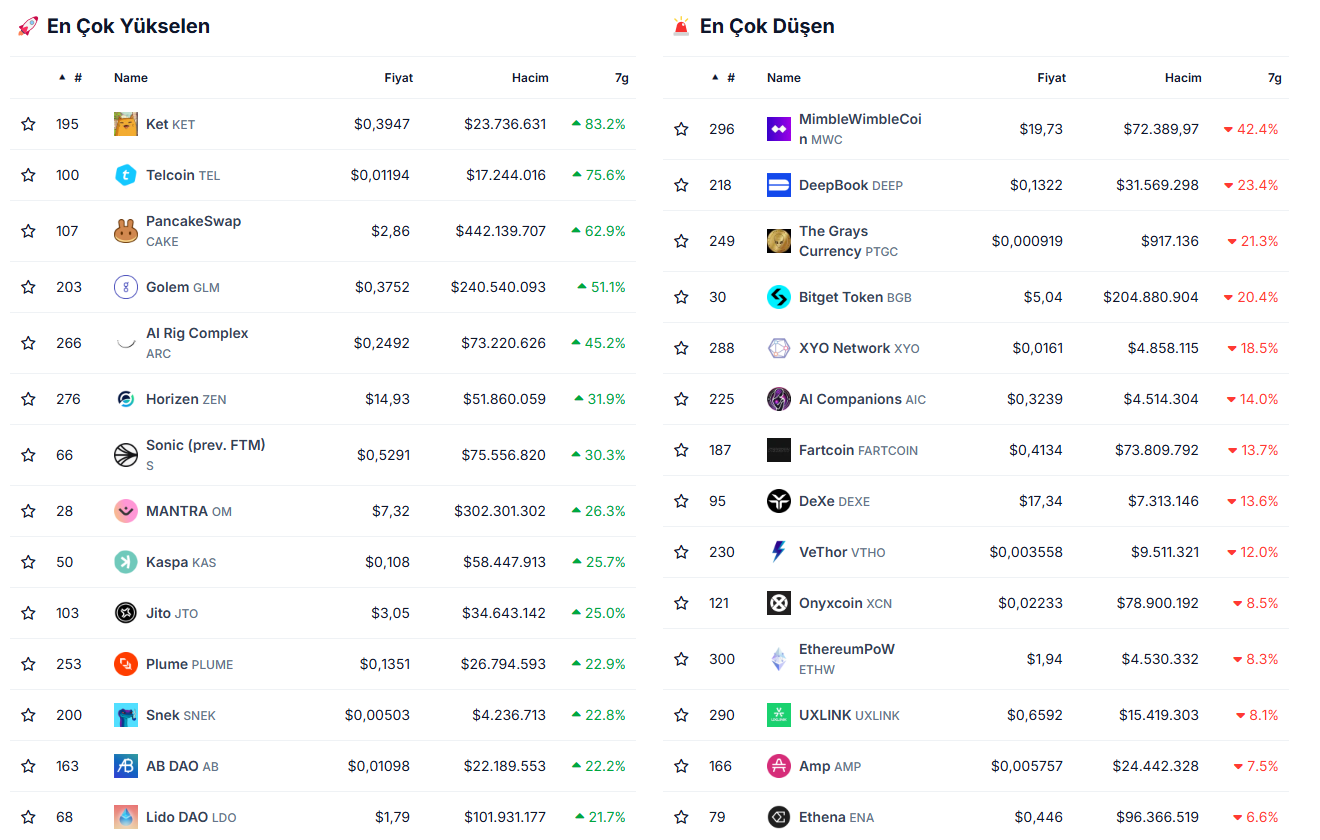
Task: Star Ket to add to watchlist
Action: click(x=28, y=124)
